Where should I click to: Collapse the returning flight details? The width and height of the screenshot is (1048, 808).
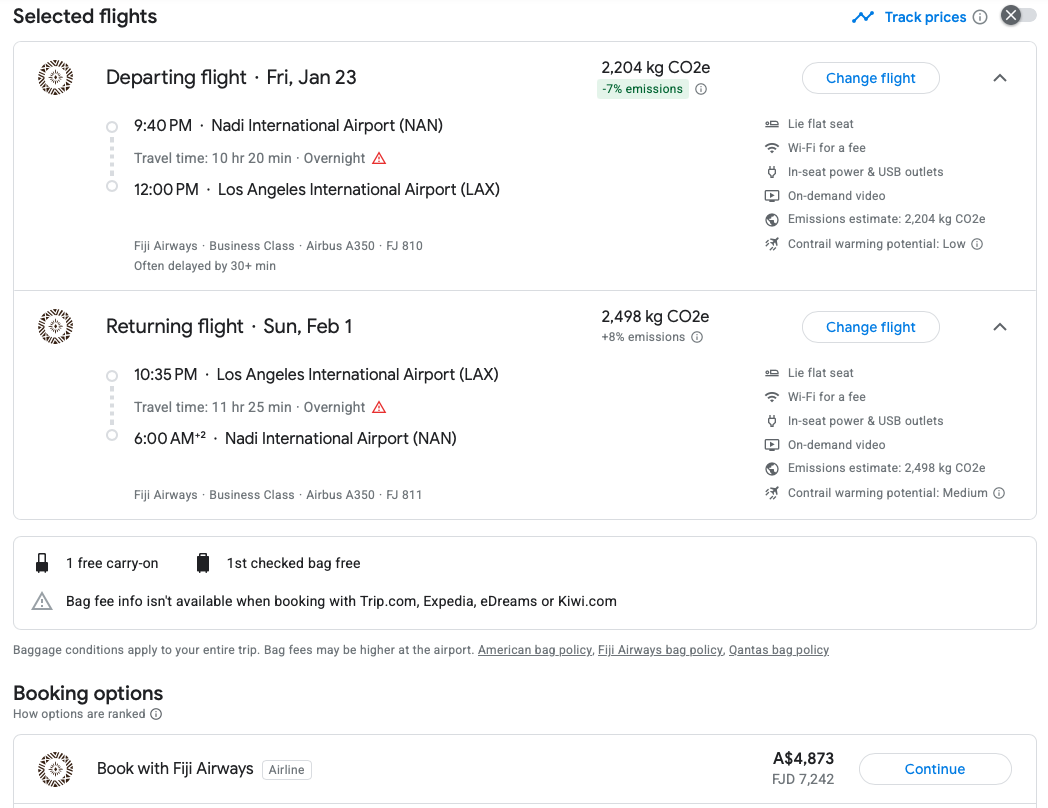point(1000,327)
